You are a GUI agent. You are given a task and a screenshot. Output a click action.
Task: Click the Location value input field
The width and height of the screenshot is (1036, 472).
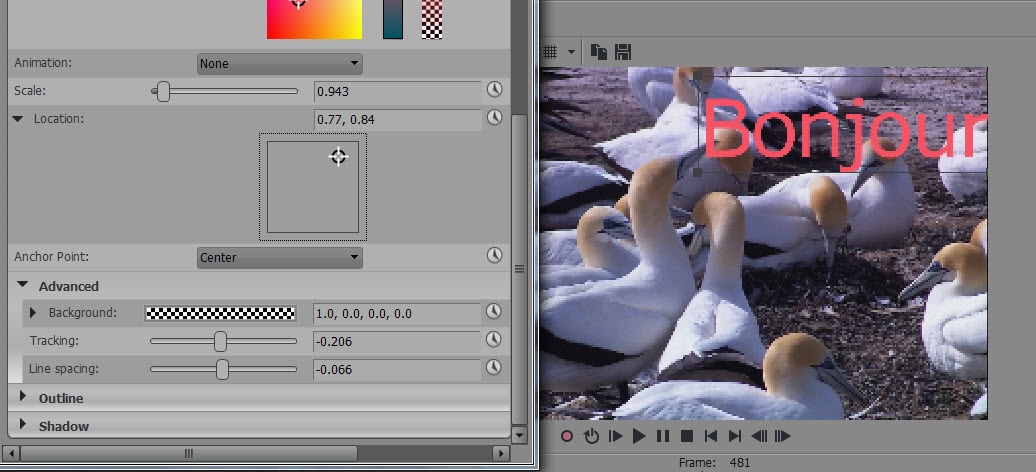[x=396, y=119]
